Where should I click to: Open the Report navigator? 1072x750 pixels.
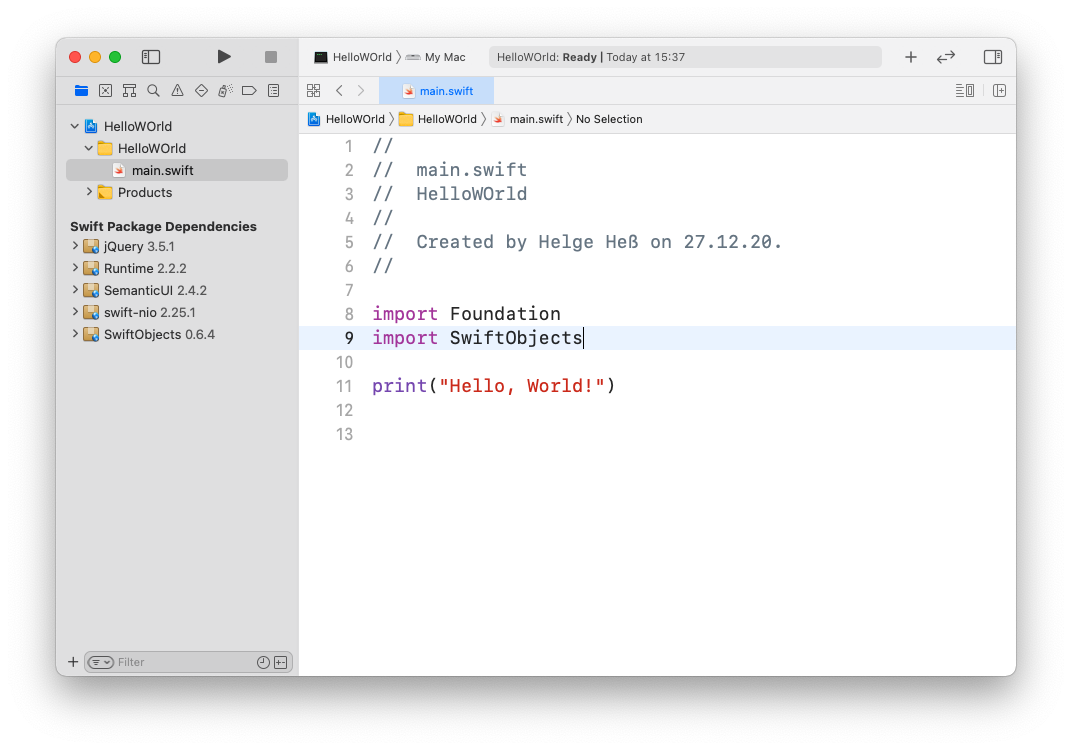click(x=273, y=90)
